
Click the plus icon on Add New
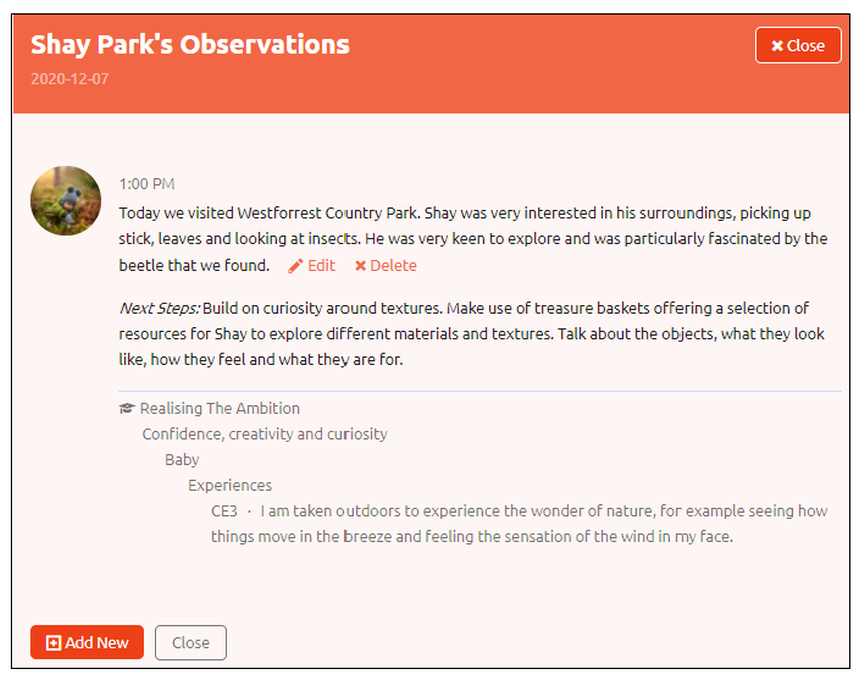(x=53, y=643)
